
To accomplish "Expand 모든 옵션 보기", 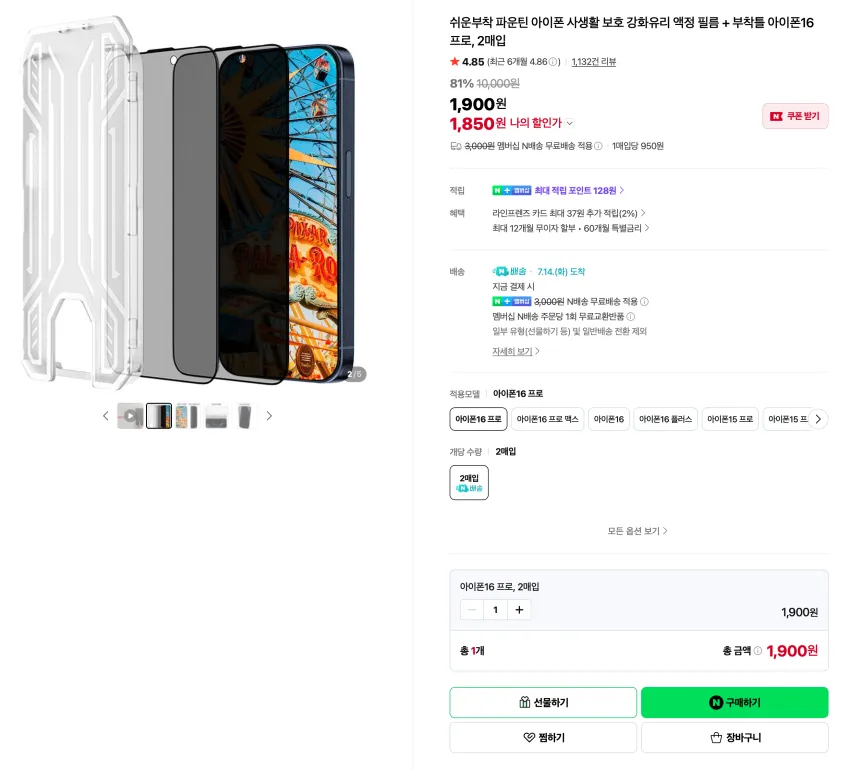I will tap(638, 531).
